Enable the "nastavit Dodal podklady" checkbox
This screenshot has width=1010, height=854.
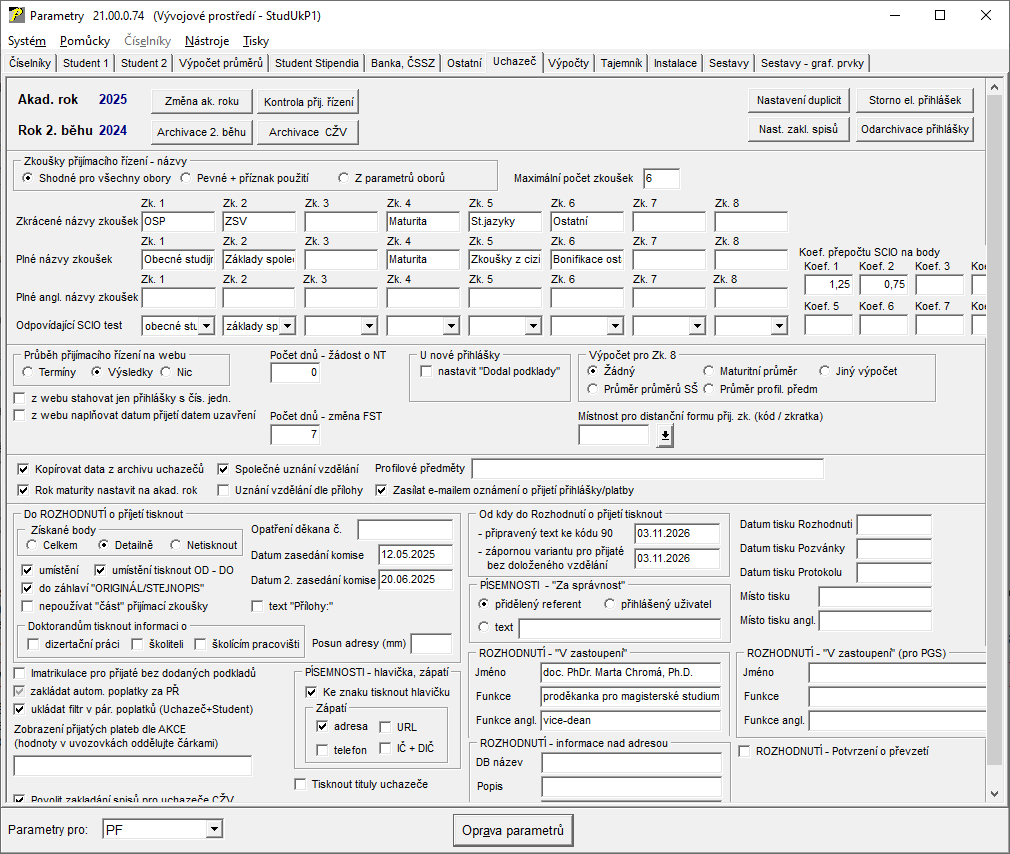(x=427, y=371)
